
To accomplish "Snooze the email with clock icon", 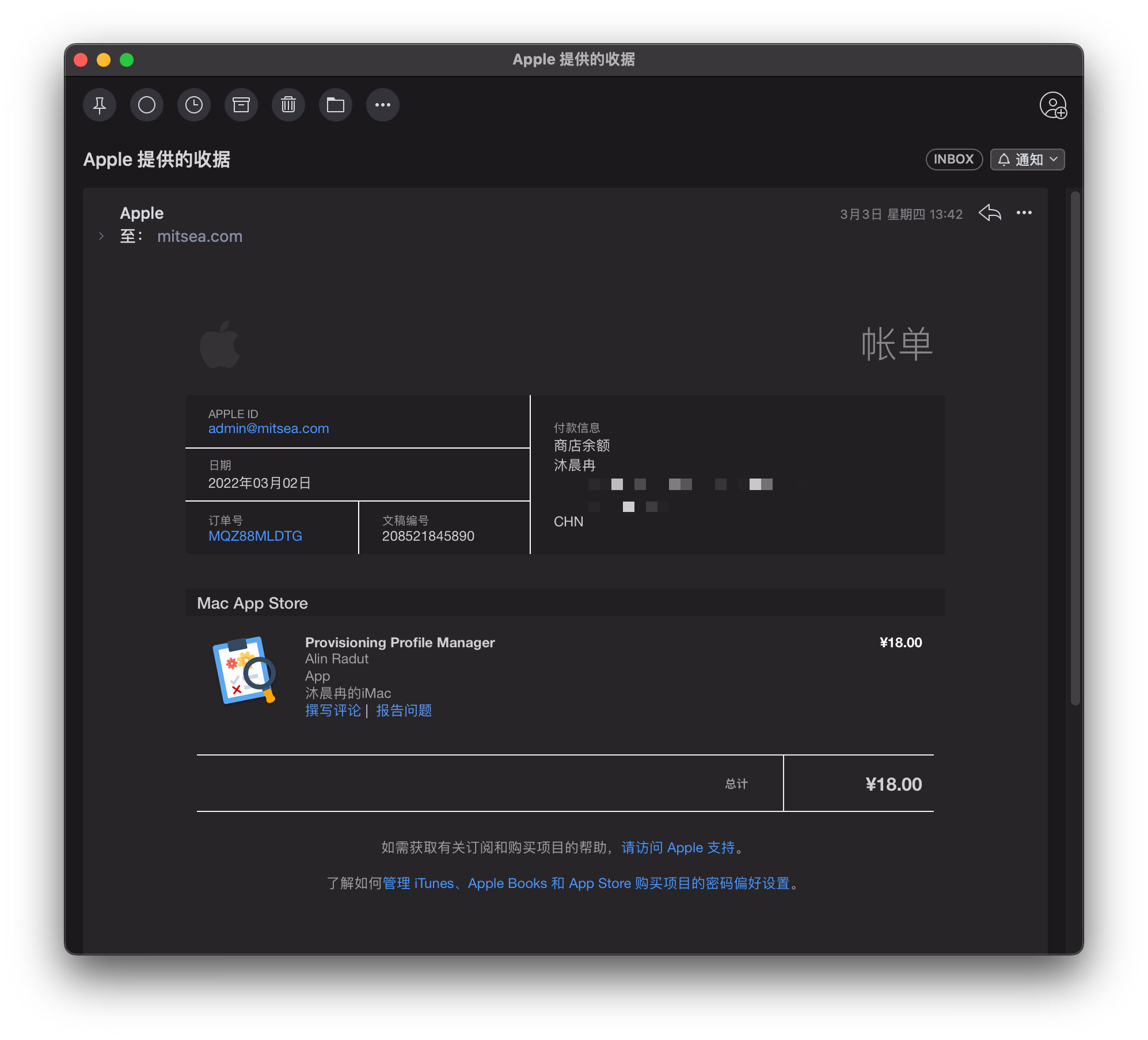I will tap(194, 105).
